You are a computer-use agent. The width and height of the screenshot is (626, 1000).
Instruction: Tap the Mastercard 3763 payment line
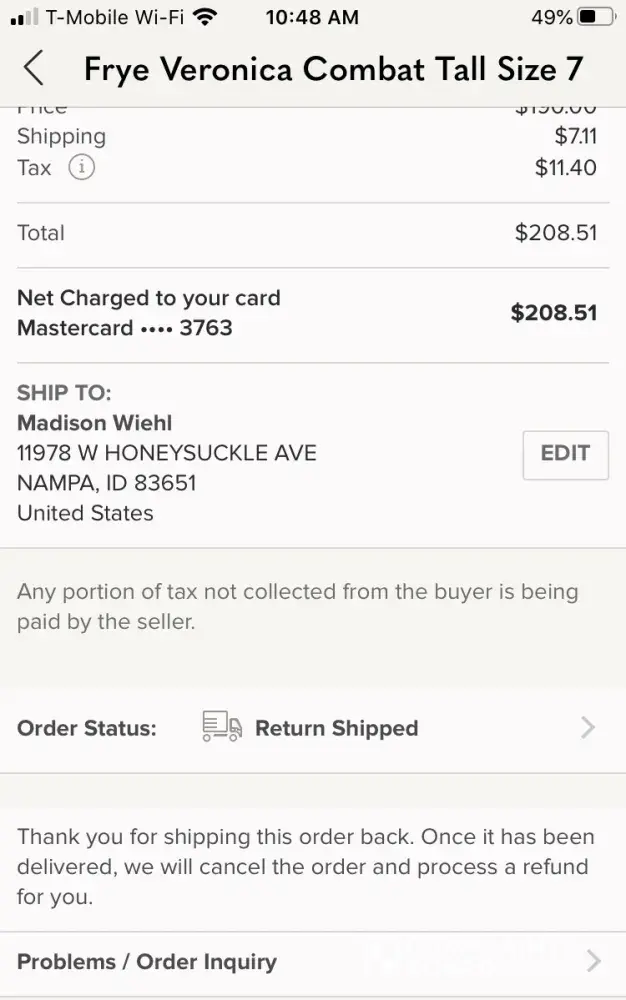[x=125, y=327]
